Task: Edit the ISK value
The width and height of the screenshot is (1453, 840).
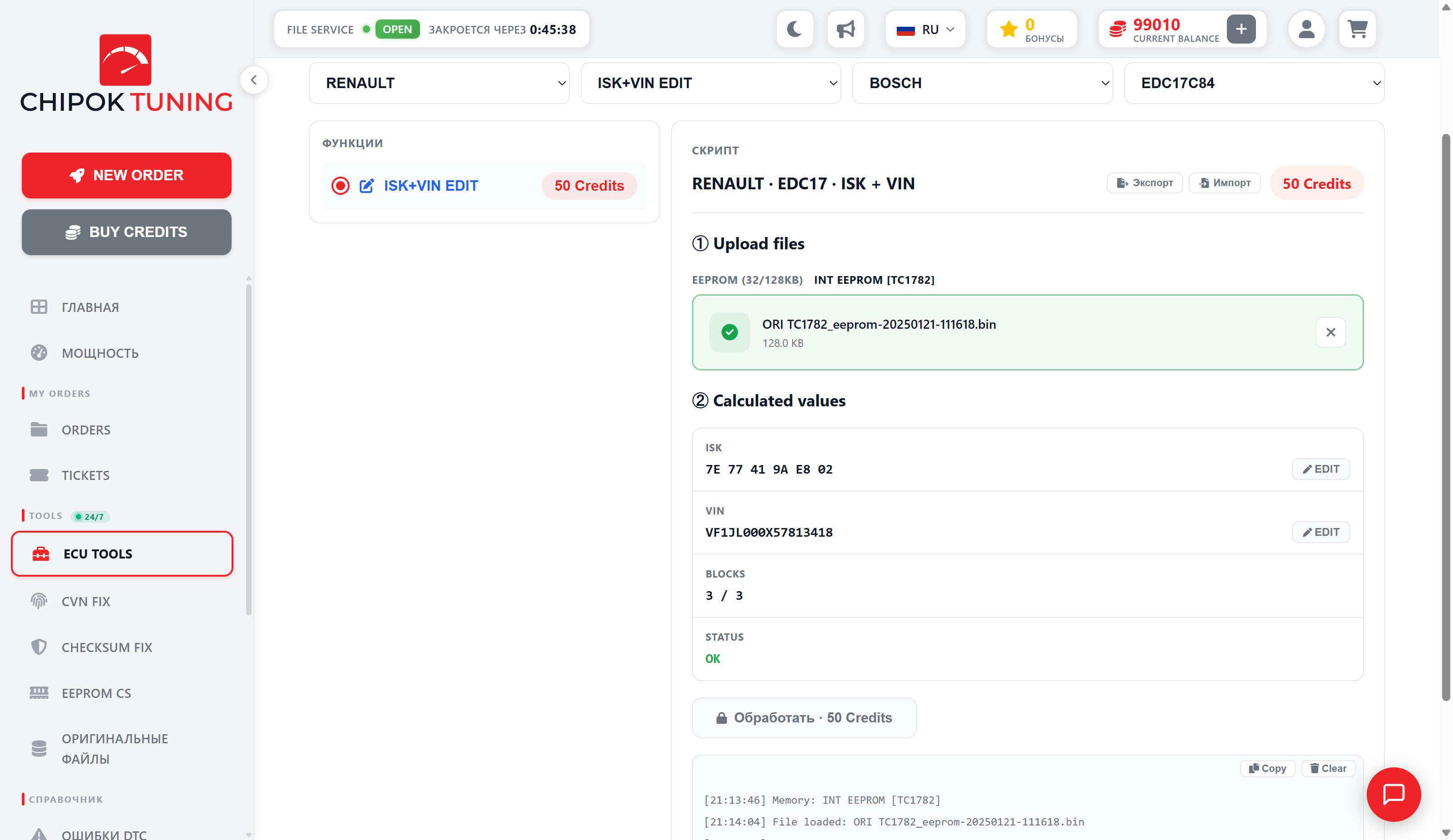Action: pyautogui.click(x=1320, y=469)
